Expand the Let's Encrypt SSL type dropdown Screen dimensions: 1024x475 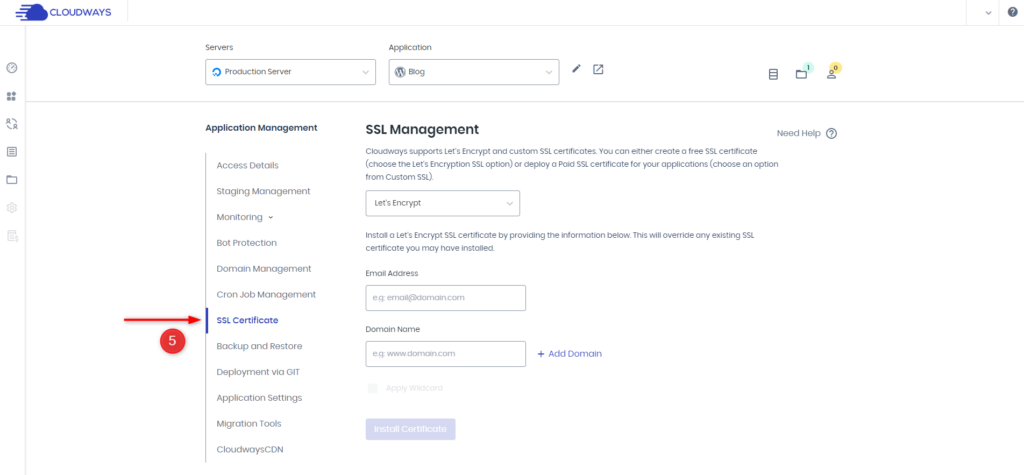tap(442, 203)
